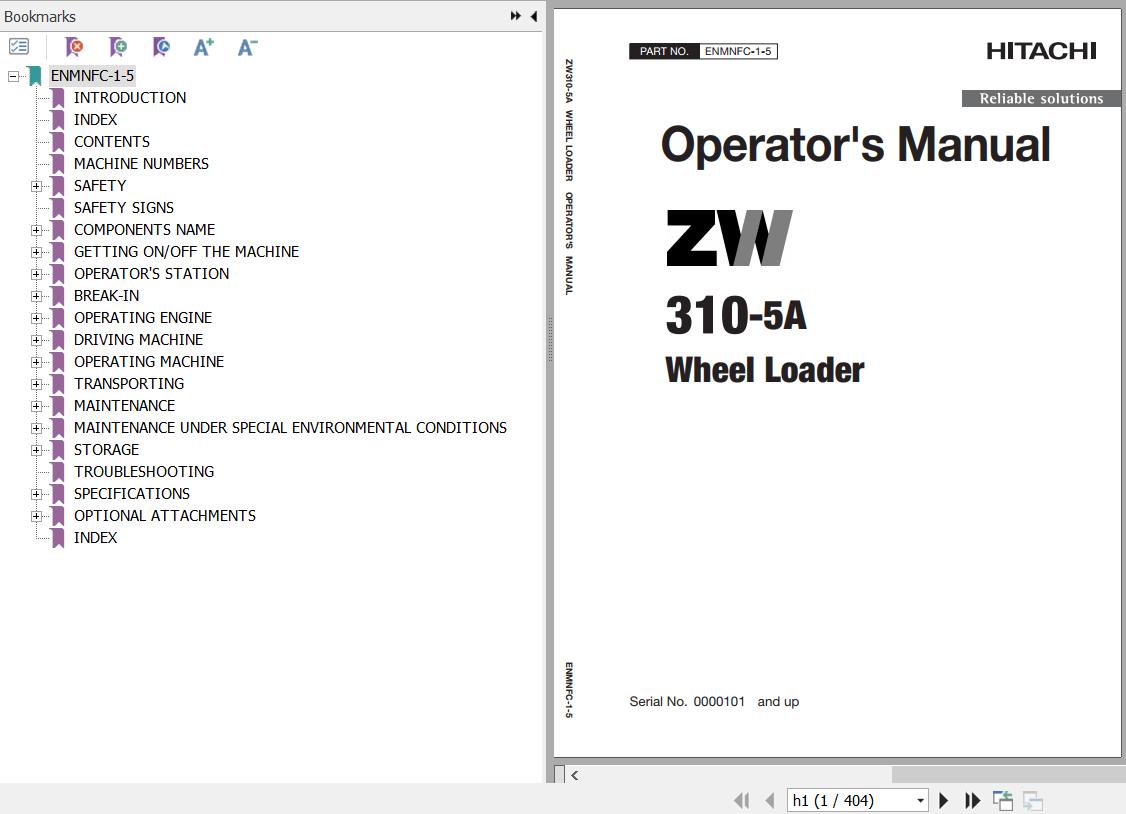Click the purple bookmark icon beside INTRODUCTION

click(x=58, y=98)
